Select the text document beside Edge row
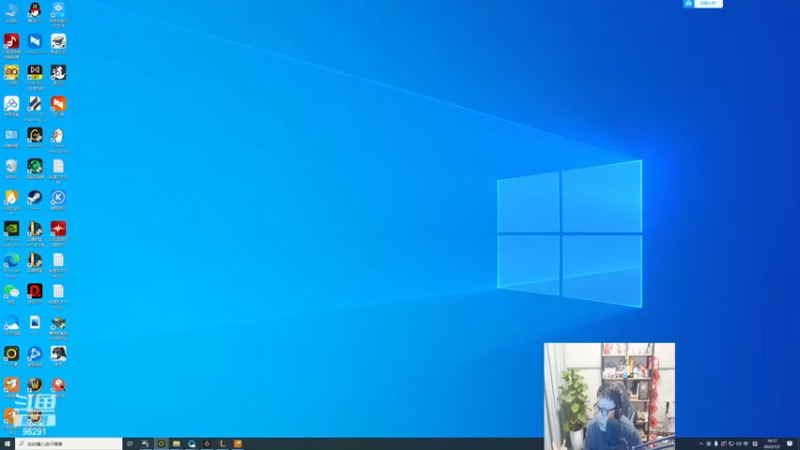 58,261
